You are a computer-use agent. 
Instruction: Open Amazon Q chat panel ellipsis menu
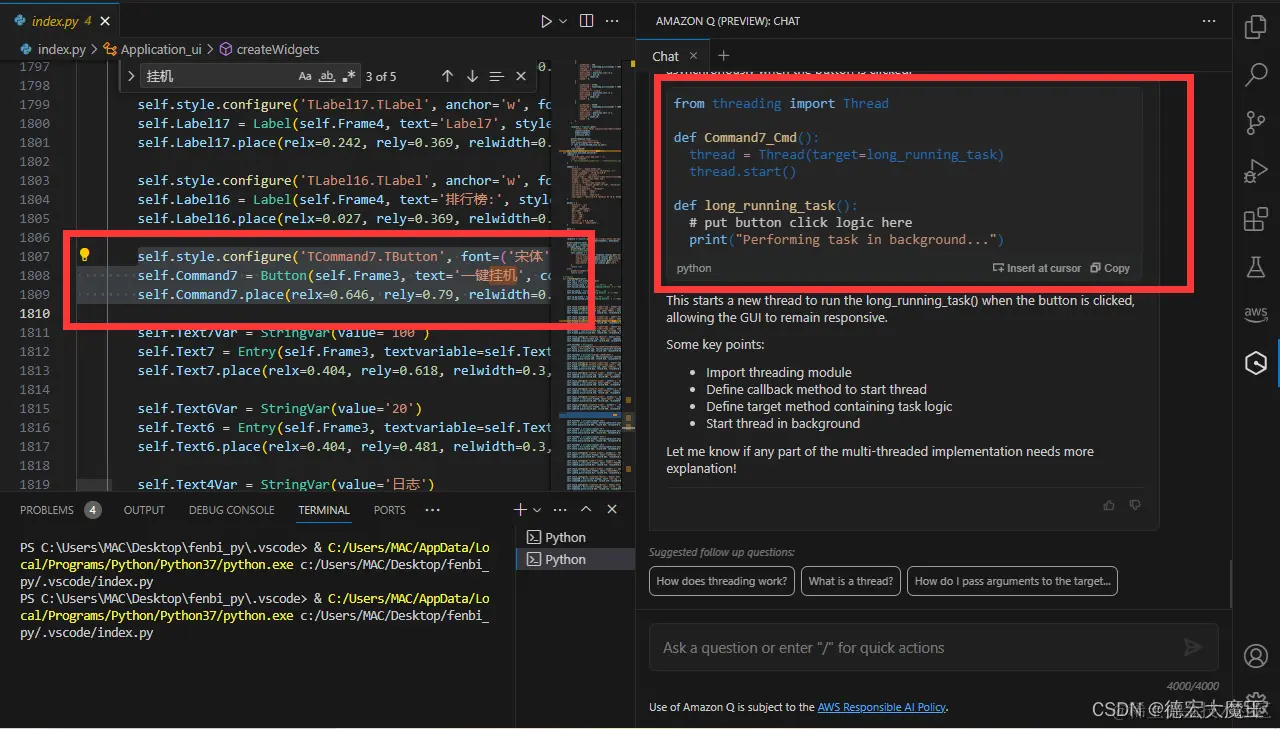[1211, 20]
